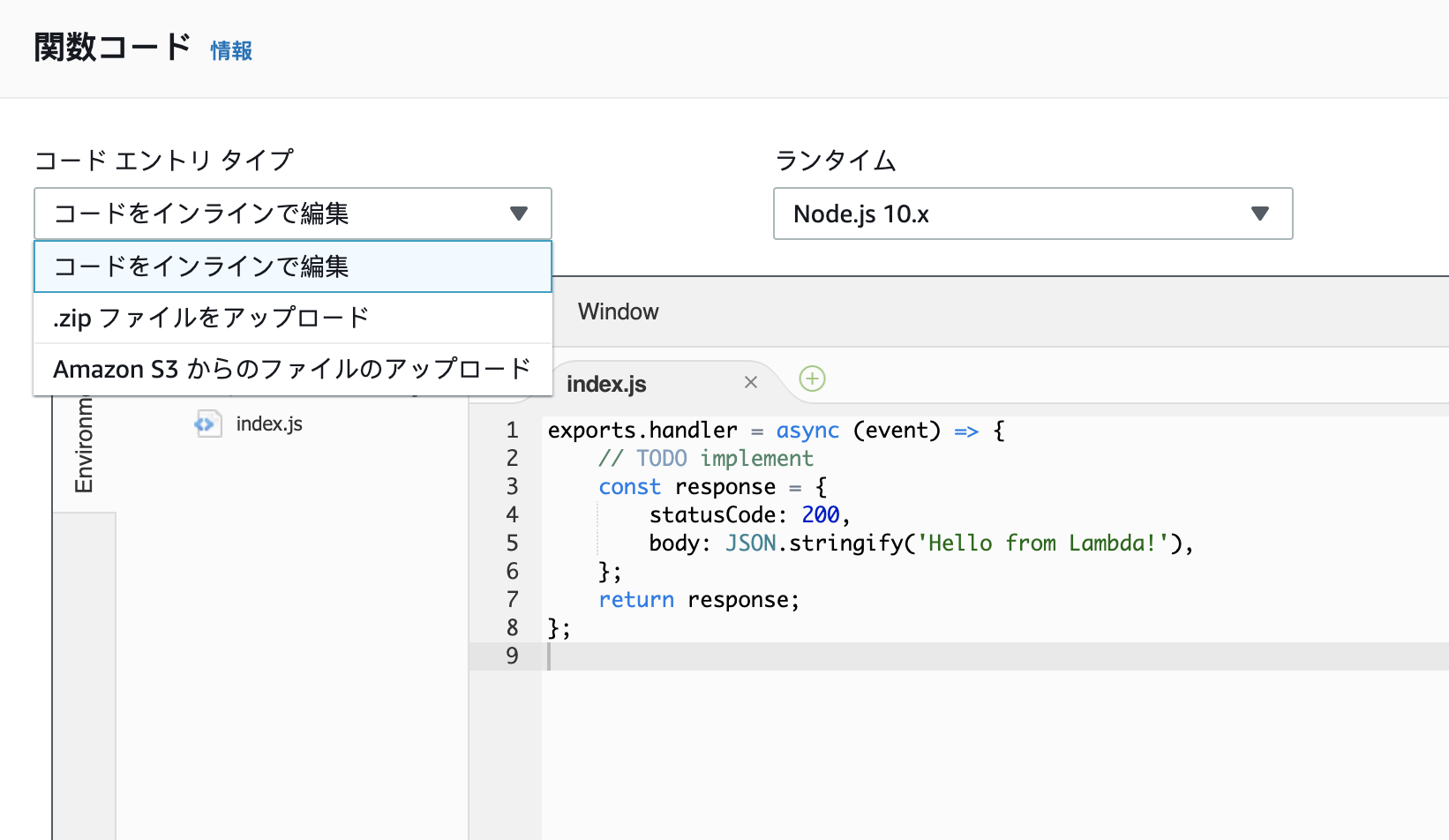Switch to the index.js editor tab

606,385
